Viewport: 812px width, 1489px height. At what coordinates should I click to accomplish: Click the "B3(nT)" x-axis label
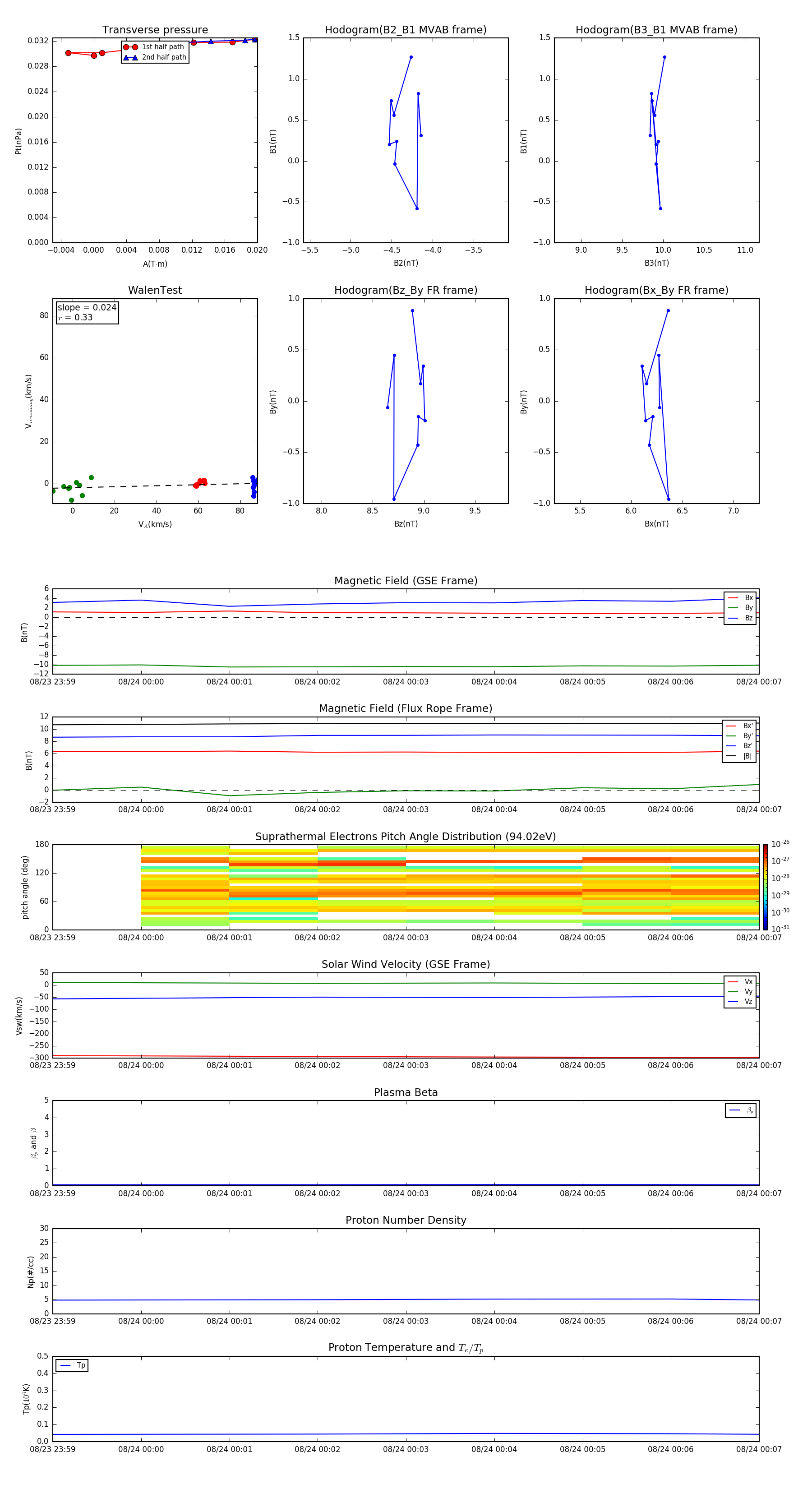[x=656, y=263]
